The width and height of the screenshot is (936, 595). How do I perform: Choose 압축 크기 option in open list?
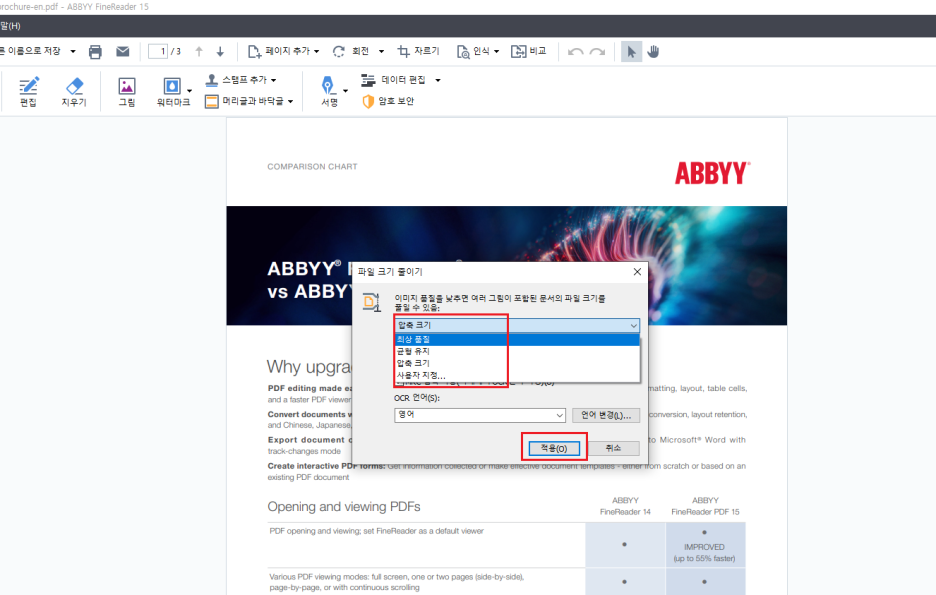(517, 363)
